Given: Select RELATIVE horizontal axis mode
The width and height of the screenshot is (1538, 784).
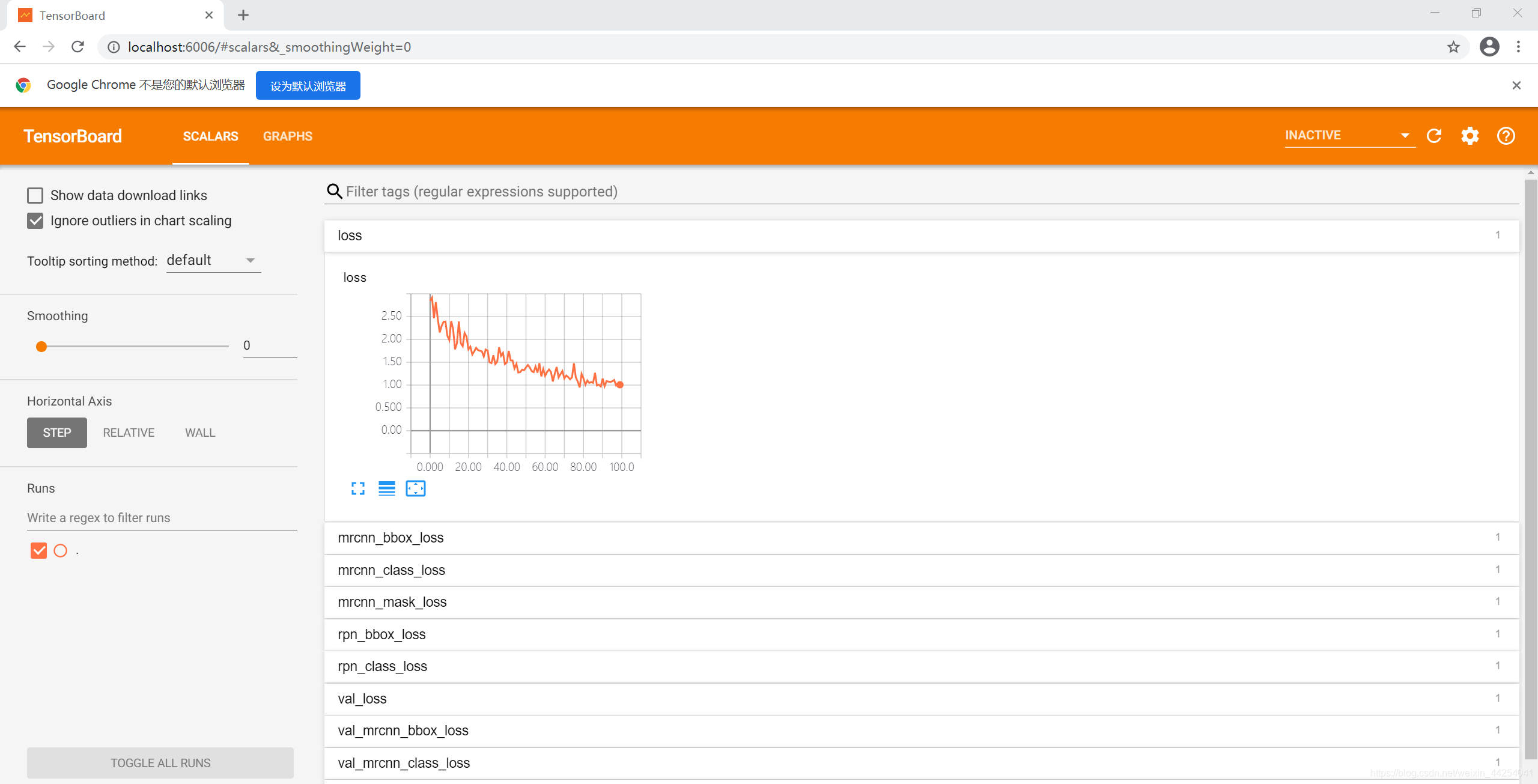Looking at the screenshot, I should tap(129, 433).
